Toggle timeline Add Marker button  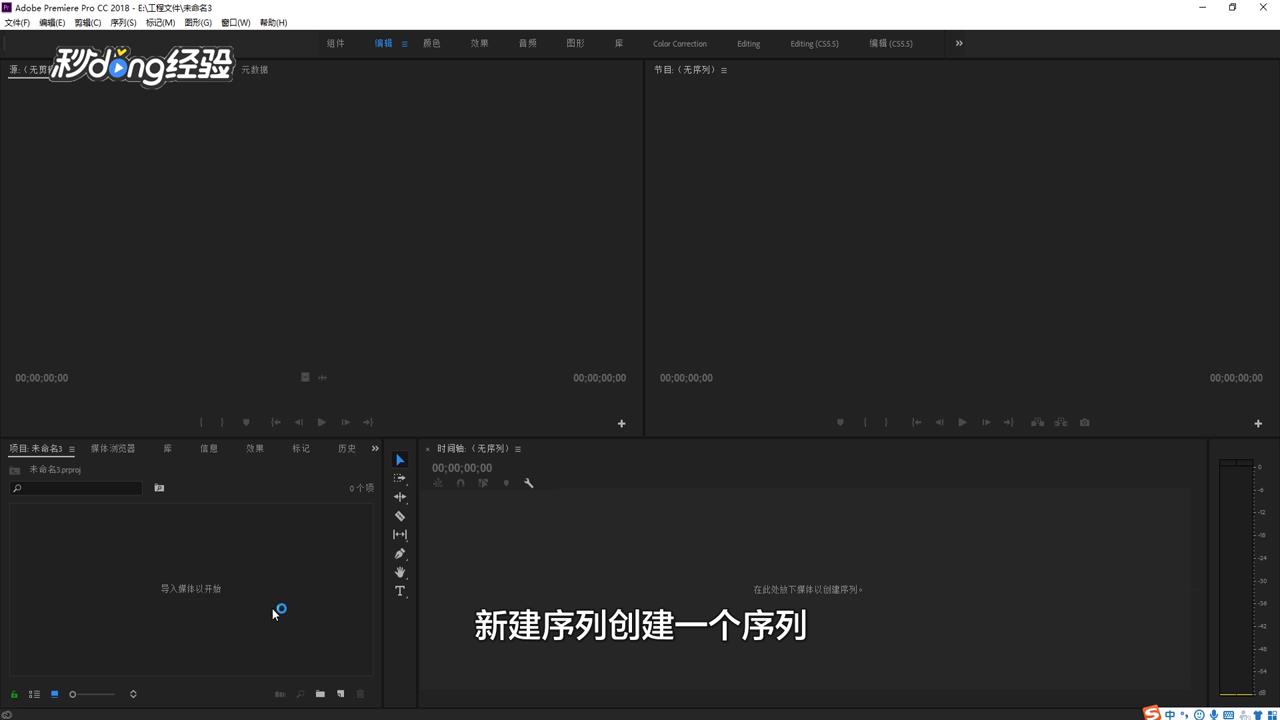506,483
